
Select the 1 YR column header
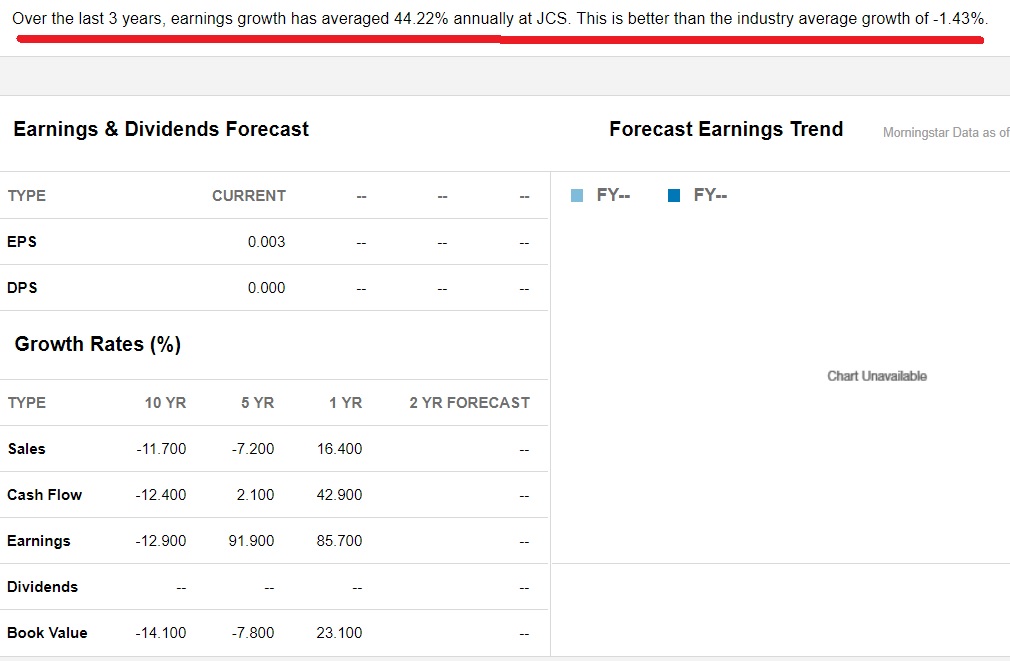345,403
